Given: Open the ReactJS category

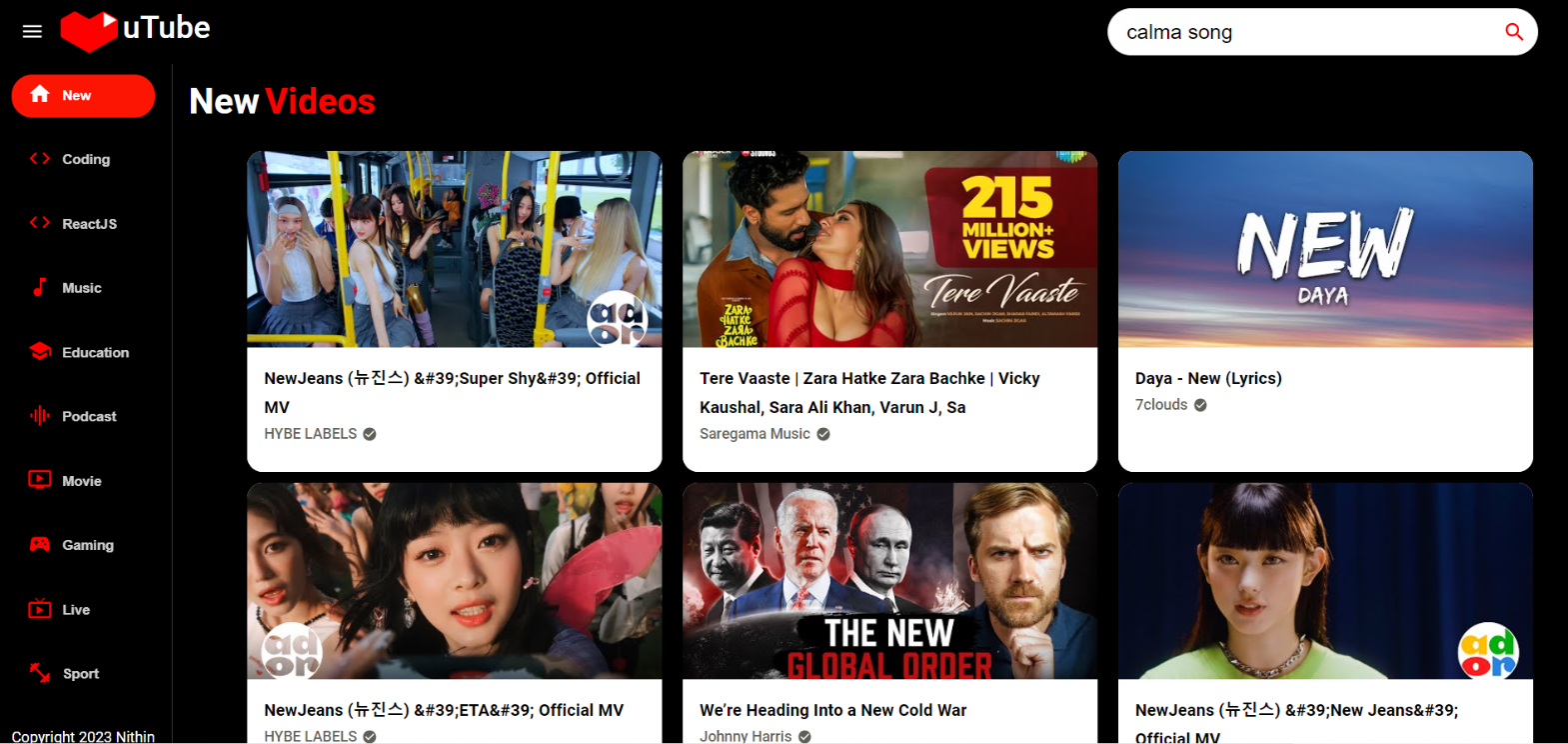Looking at the screenshot, I should pos(83,223).
